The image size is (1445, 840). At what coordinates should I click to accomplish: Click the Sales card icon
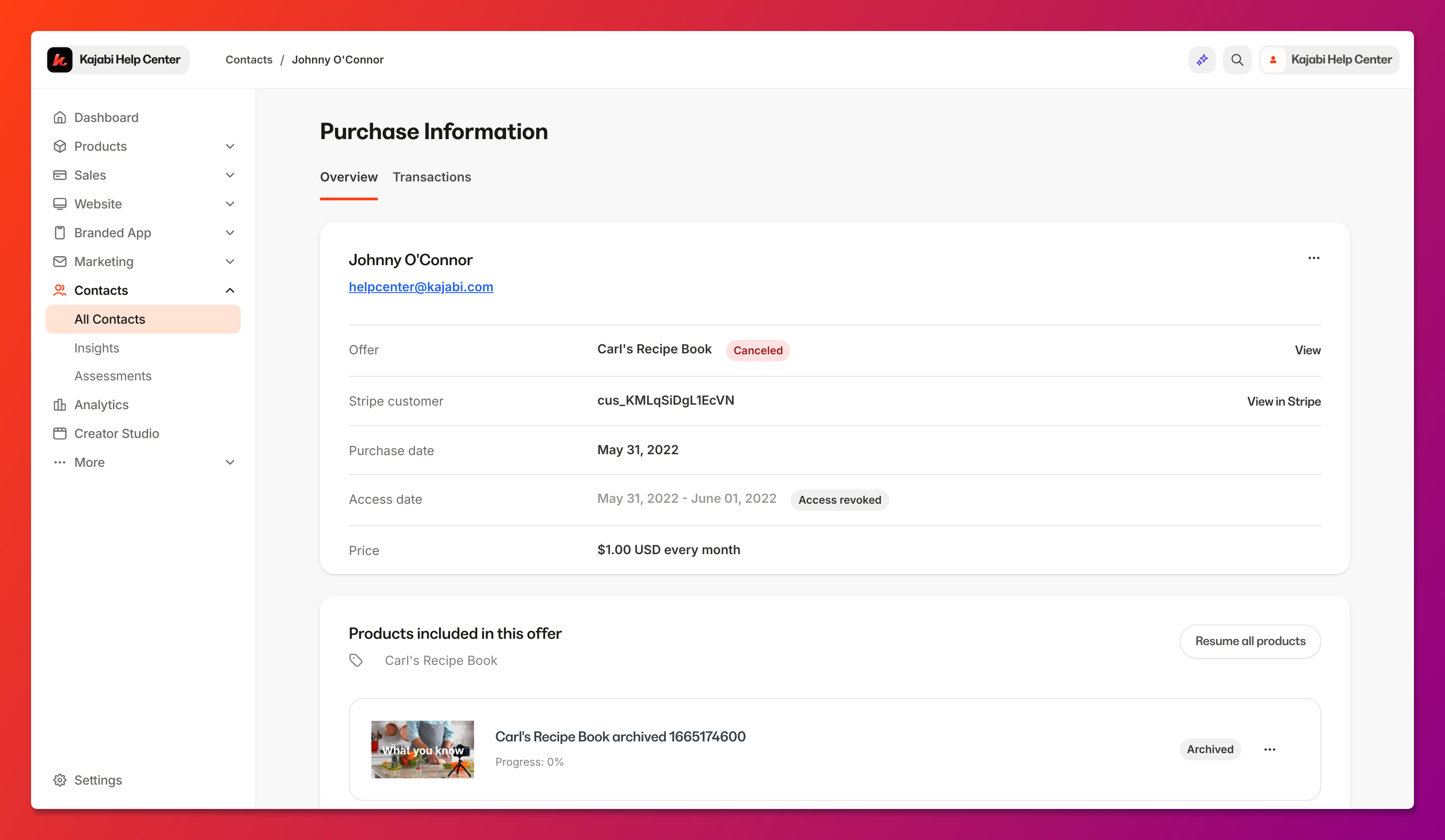pyautogui.click(x=59, y=175)
